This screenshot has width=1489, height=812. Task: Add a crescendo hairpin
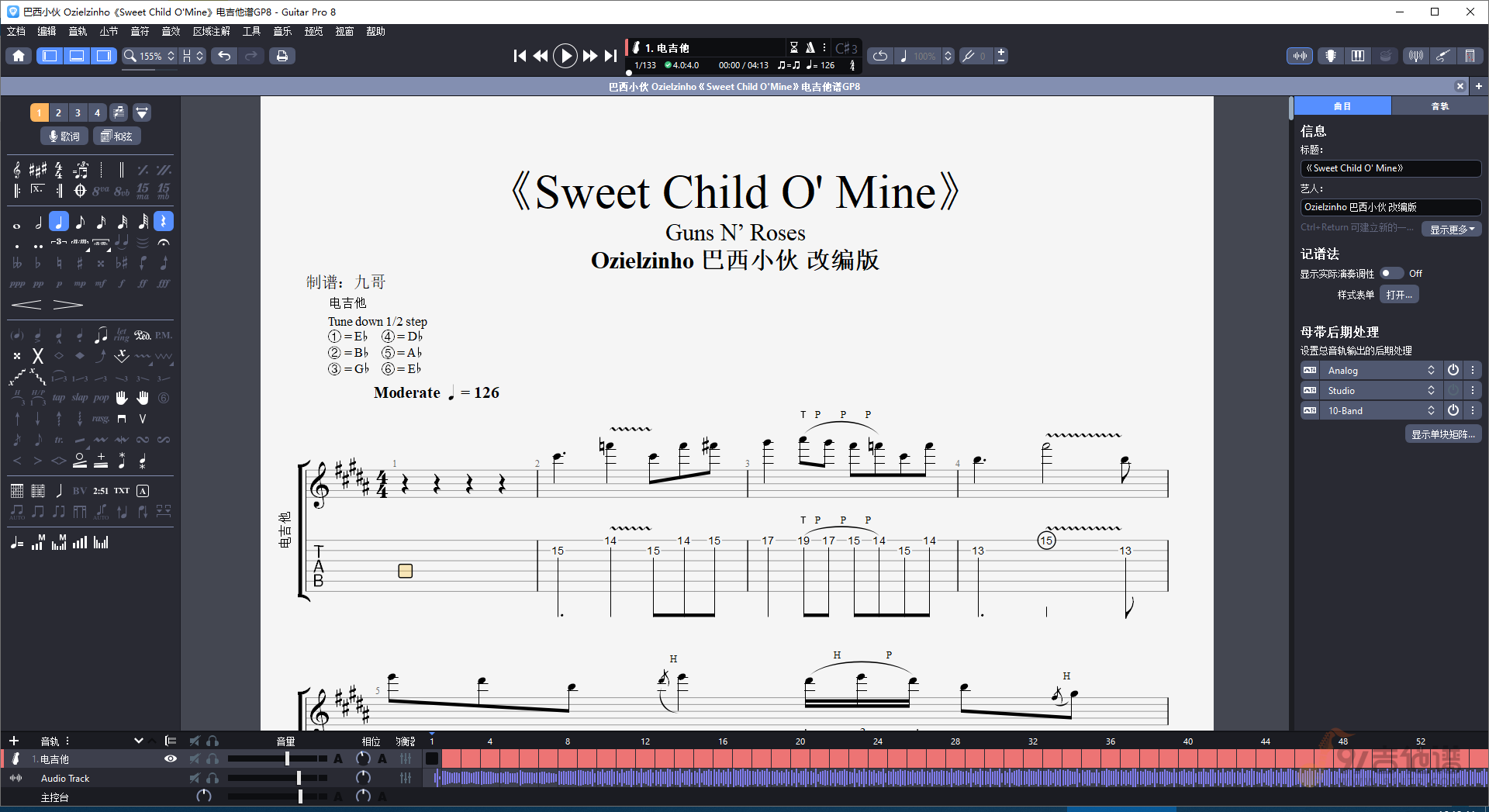[26, 305]
